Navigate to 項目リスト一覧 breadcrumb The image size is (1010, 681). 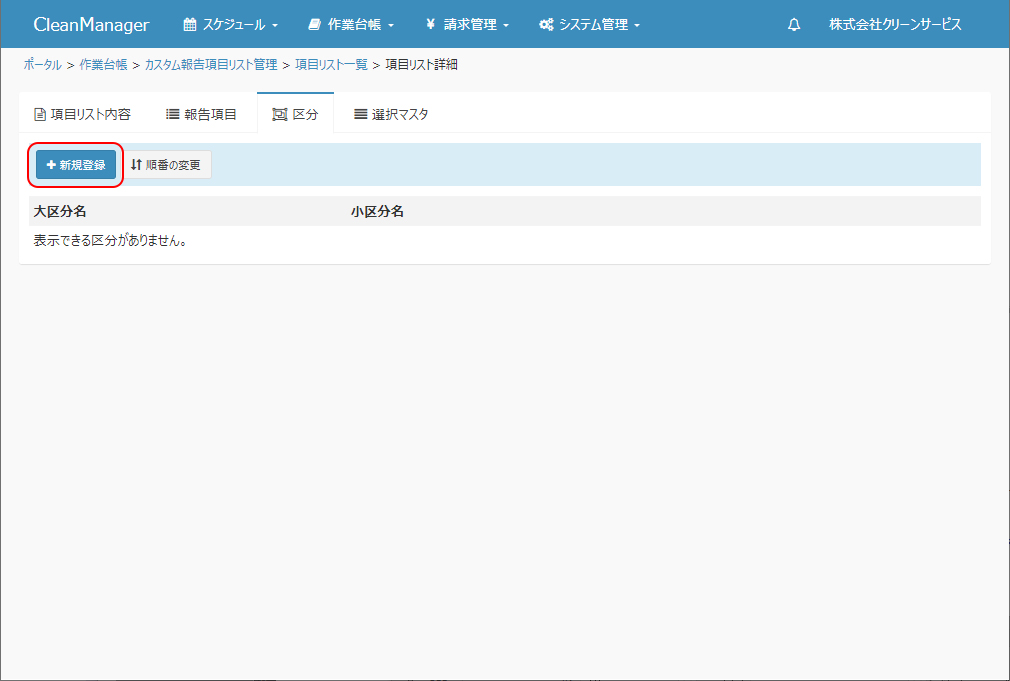(331, 65)
